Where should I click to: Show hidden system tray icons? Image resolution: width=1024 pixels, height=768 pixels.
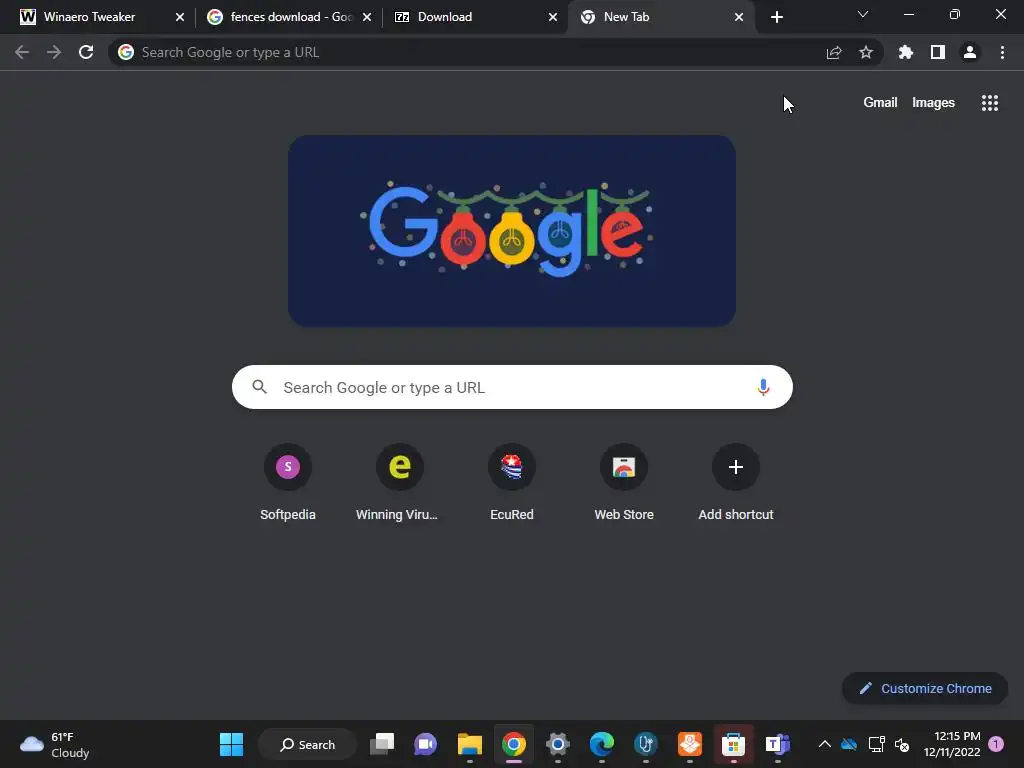point(825,744)
